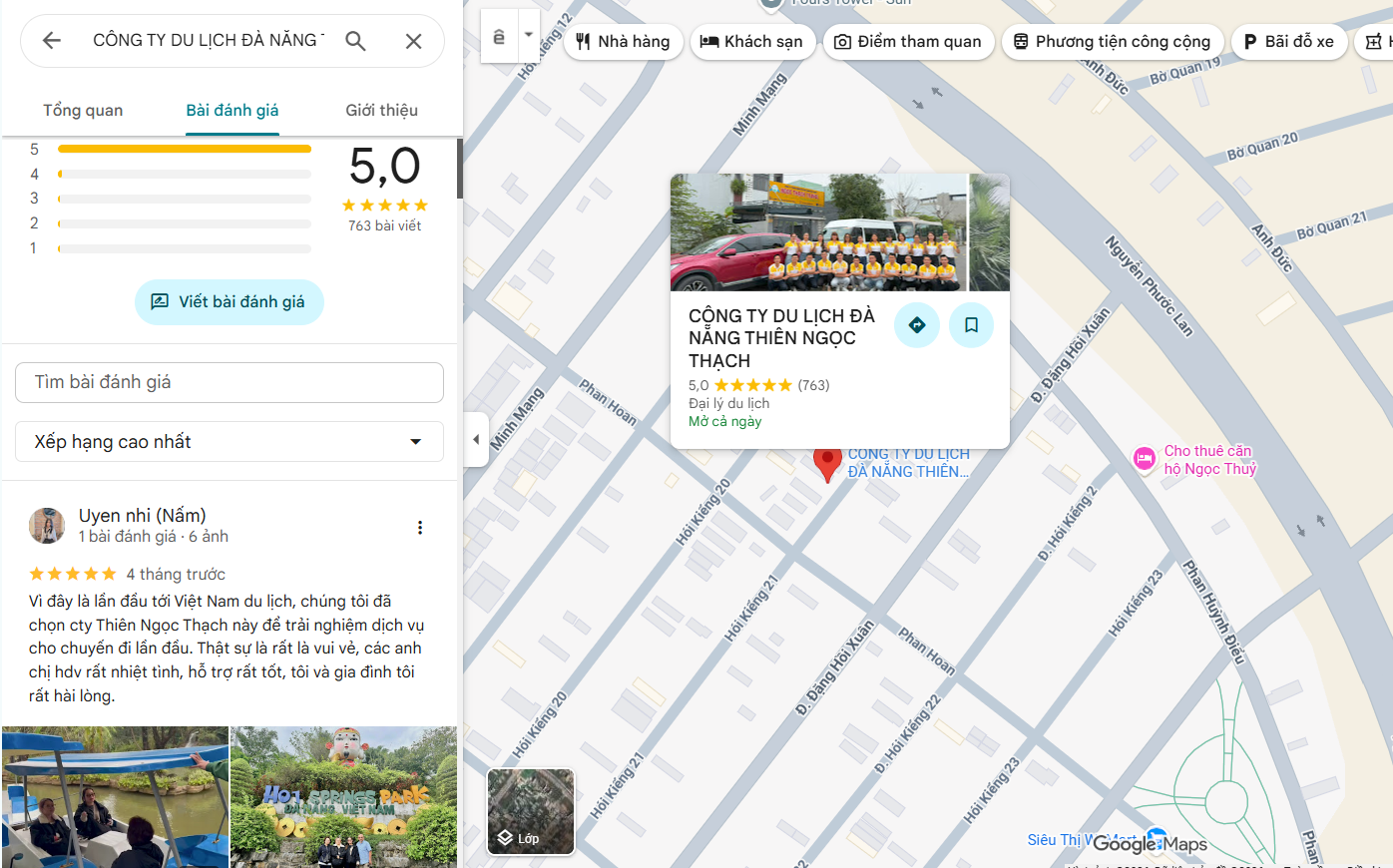The image size is (1393, 868).
Task: Click the Bãi đỗ xe chip
Action: point(1289,42)
